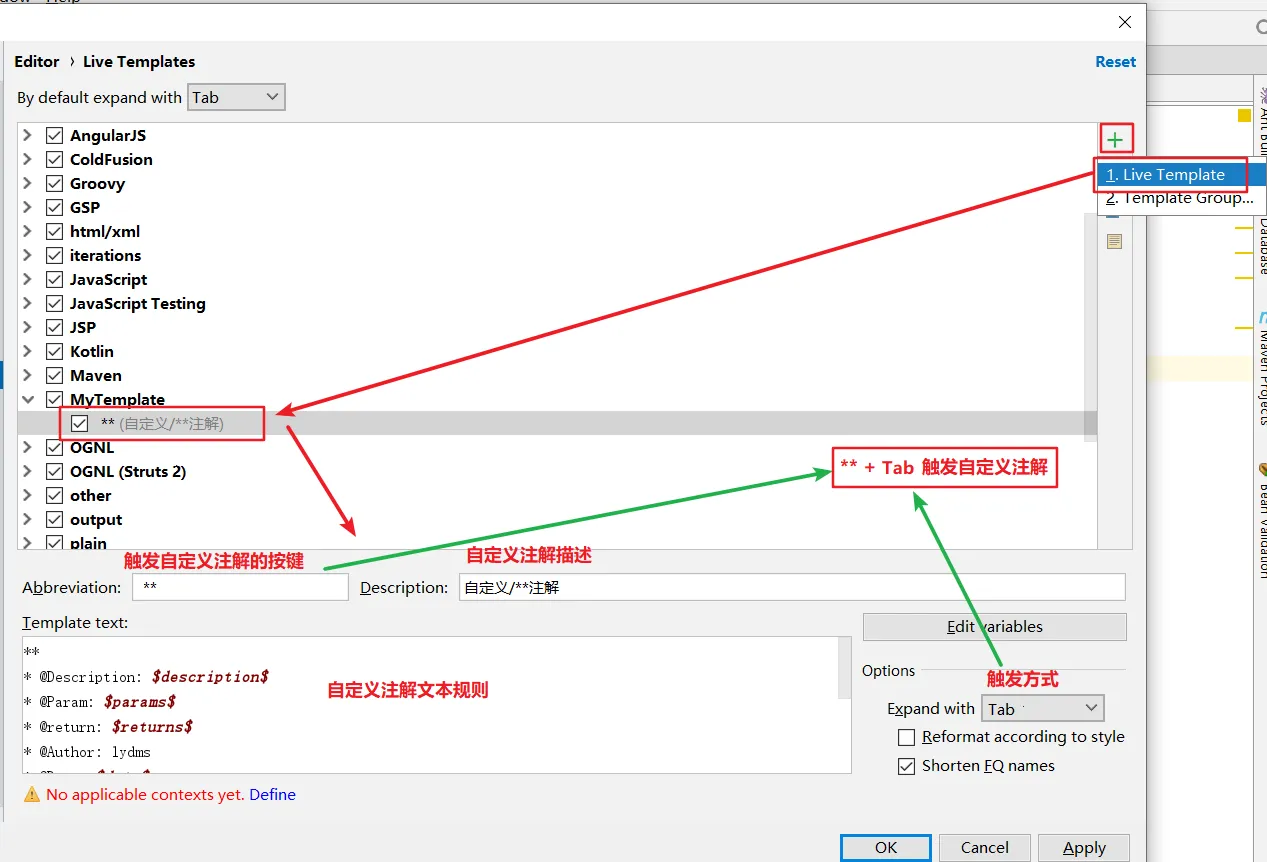Expand the output template group
The height and width of the screenshot is (862, 1267).
tap(28, 519)
